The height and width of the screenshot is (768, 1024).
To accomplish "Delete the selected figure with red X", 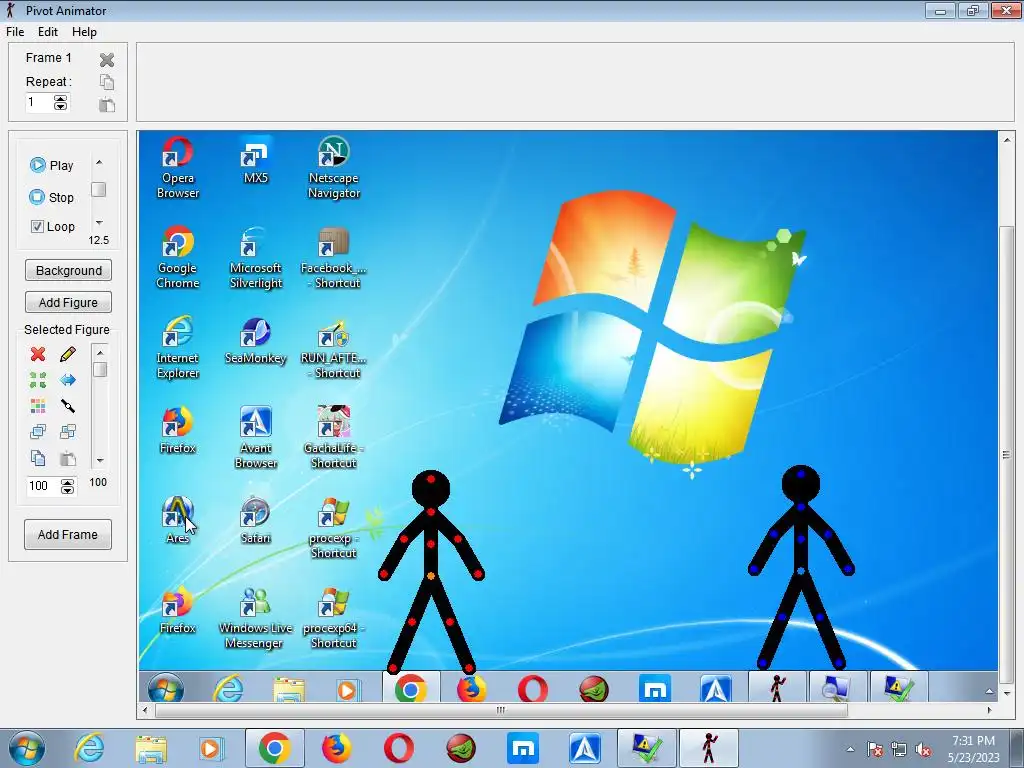I will click(x=38, y=354).
